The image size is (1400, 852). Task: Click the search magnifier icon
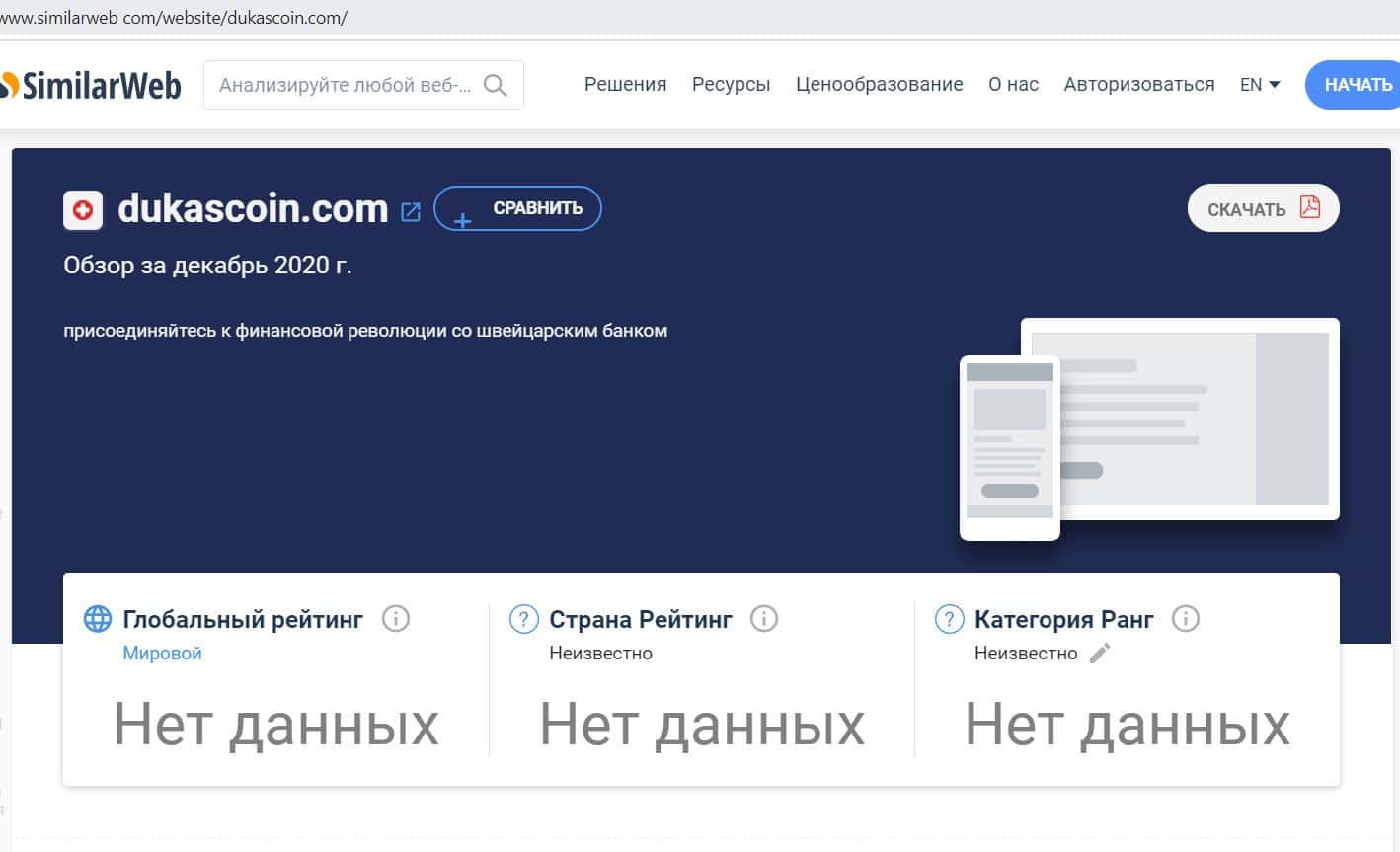click(x=496, y=86)
